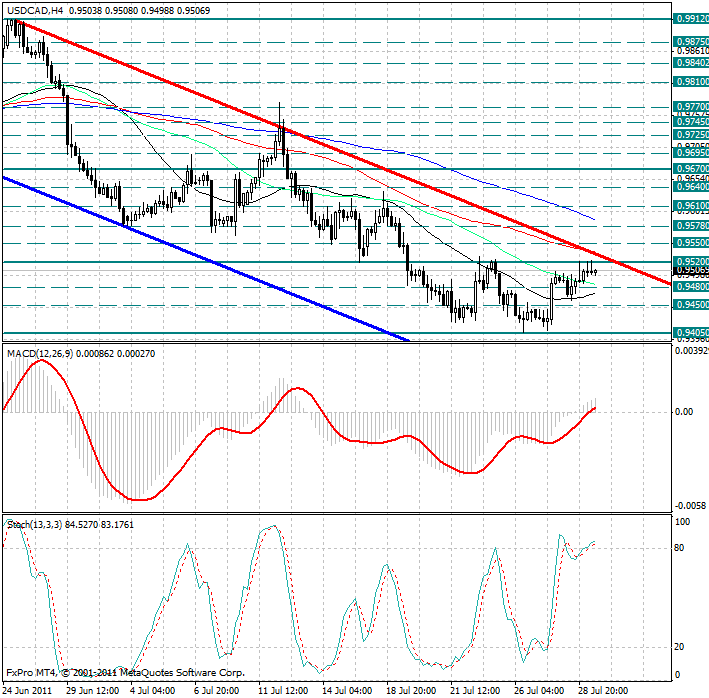Click the 0.9405 price level label

coord(689,333)
